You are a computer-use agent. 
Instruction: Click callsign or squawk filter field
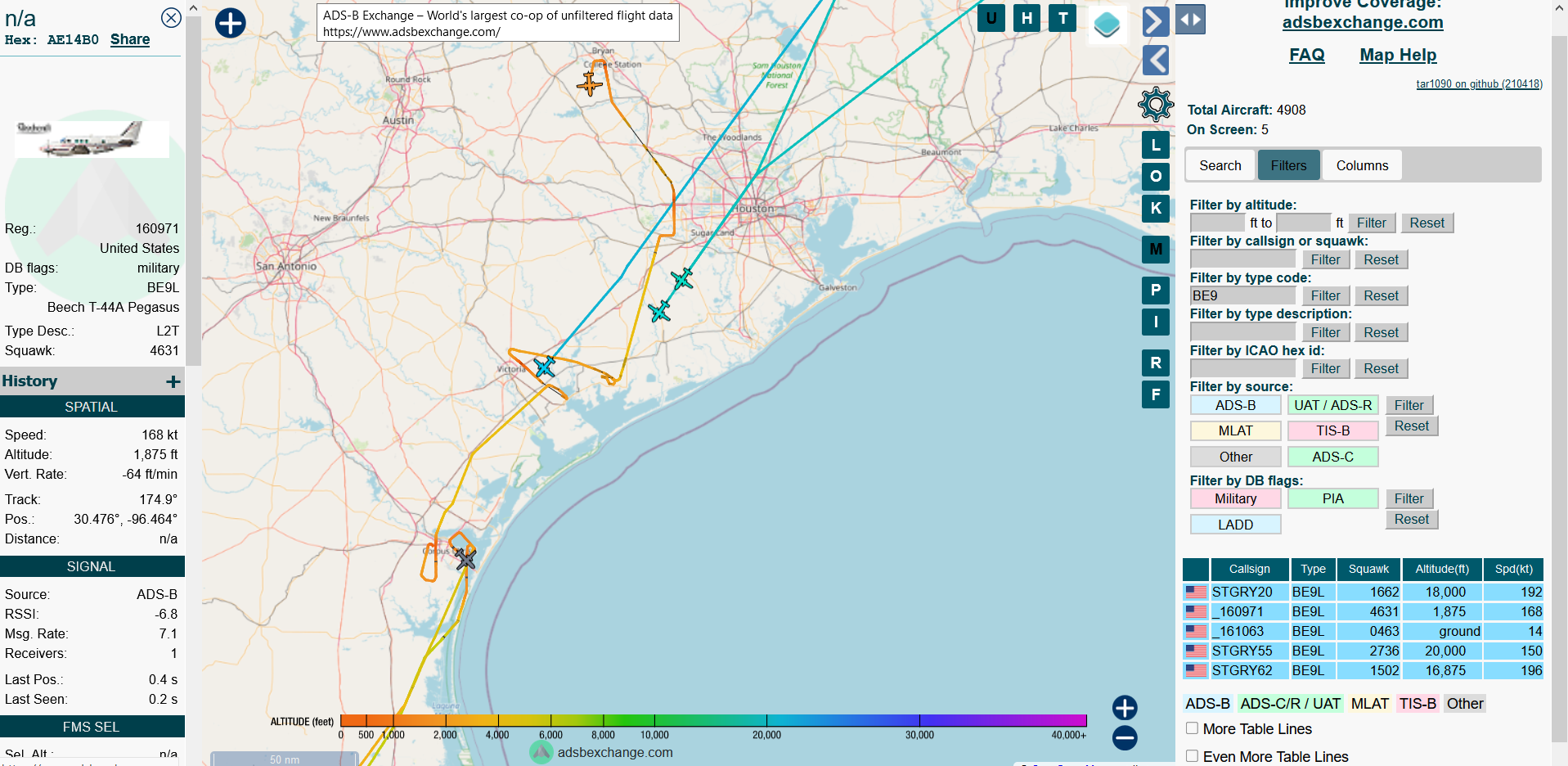pos(1242,259)
